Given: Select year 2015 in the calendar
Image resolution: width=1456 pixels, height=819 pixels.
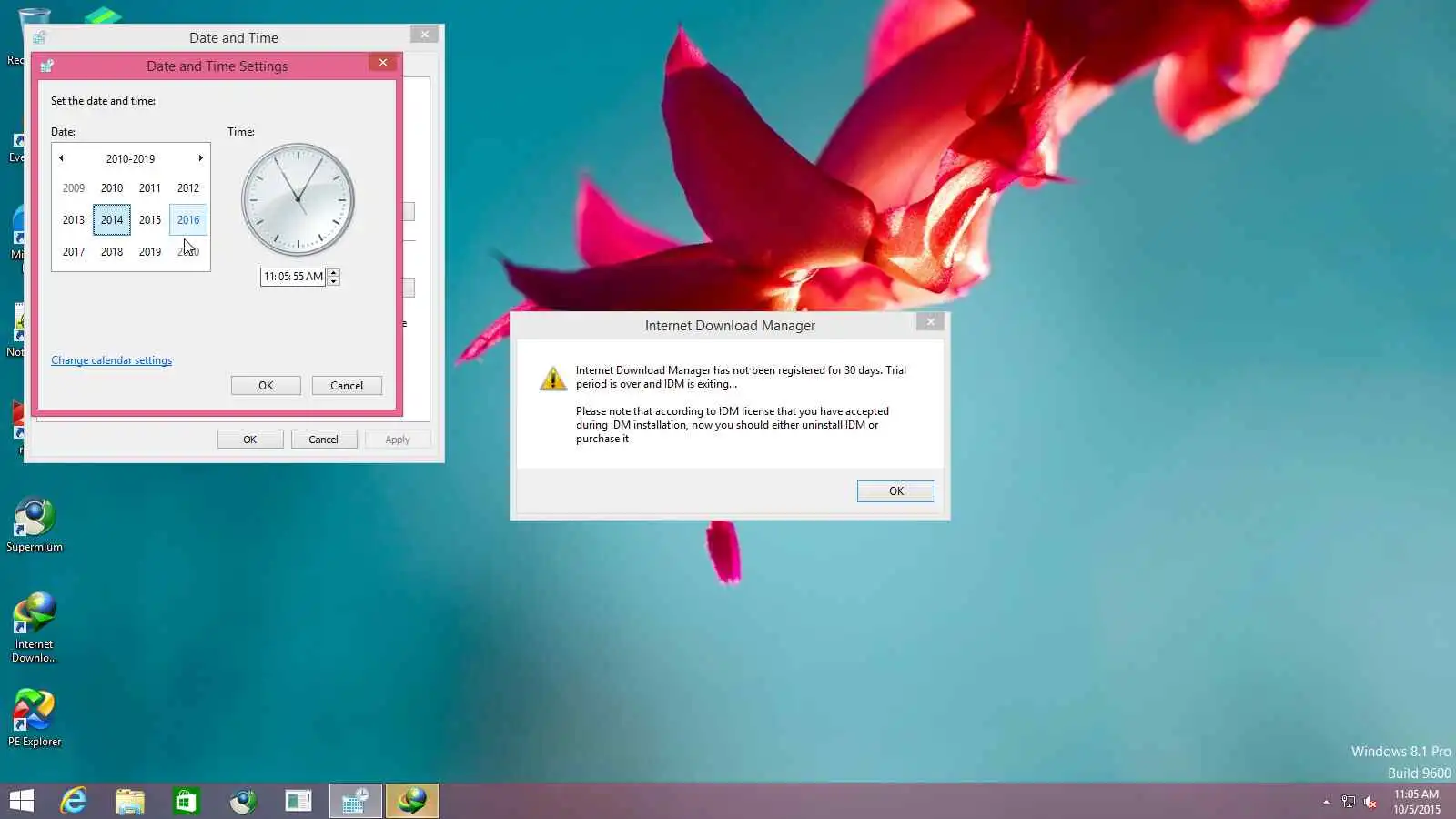Looking at the screenshot, I should (150, 220).
